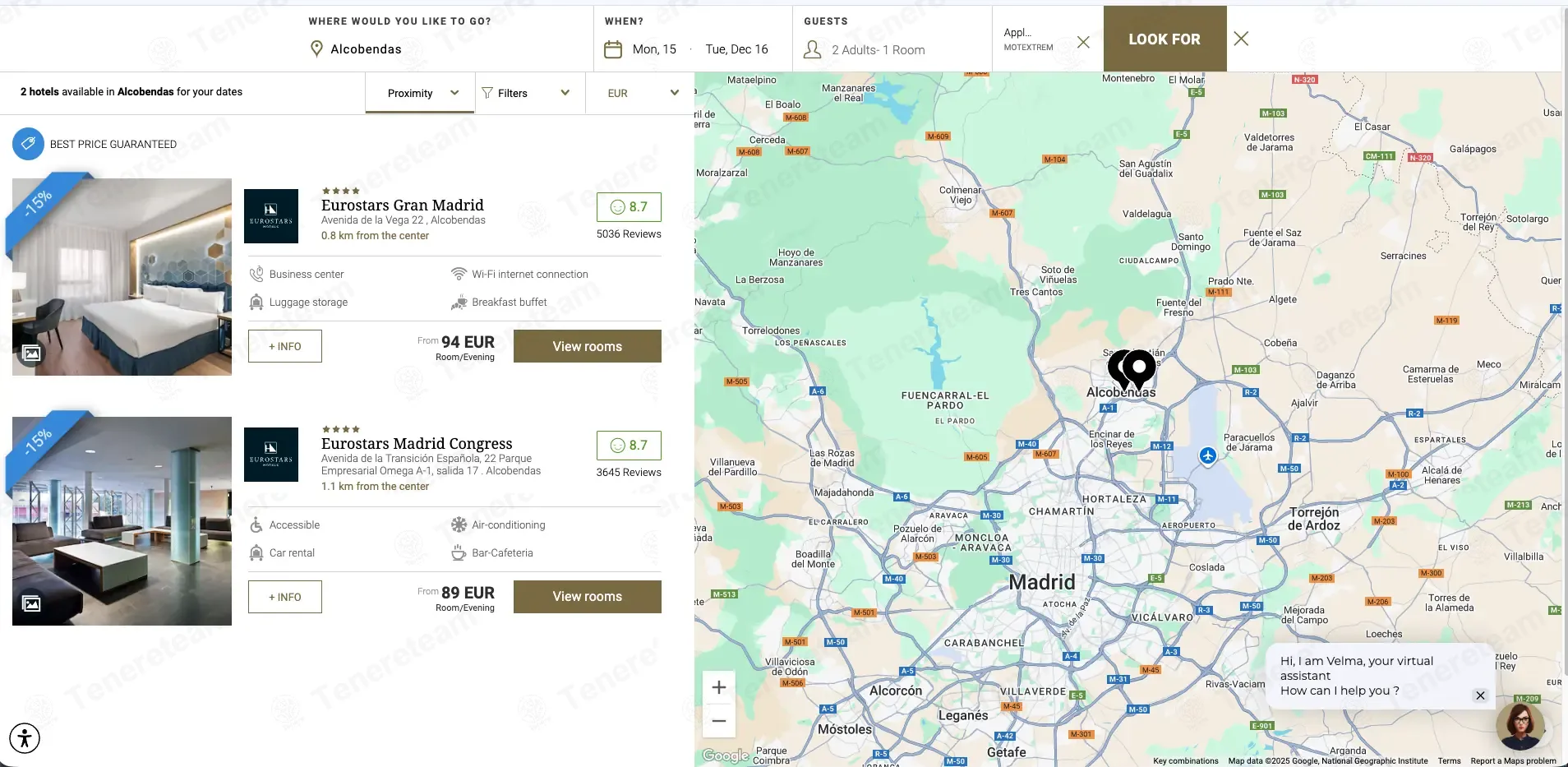Click the 0.8 km from the center text
This screenshot has height=767, width=1568.
[x=375, y=236]
